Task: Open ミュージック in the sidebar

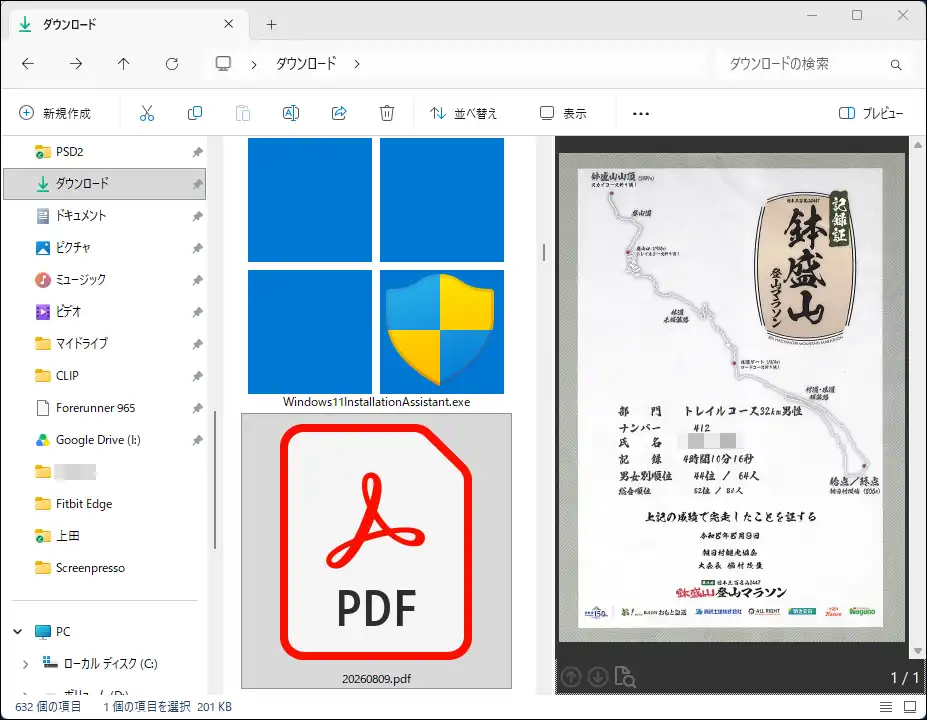Action: pyautogui.click(x=104, y=280)
